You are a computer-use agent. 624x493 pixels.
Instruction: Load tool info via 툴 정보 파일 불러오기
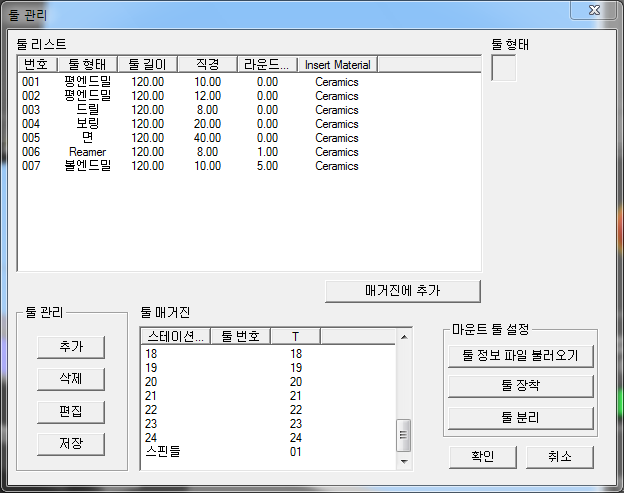521,356
